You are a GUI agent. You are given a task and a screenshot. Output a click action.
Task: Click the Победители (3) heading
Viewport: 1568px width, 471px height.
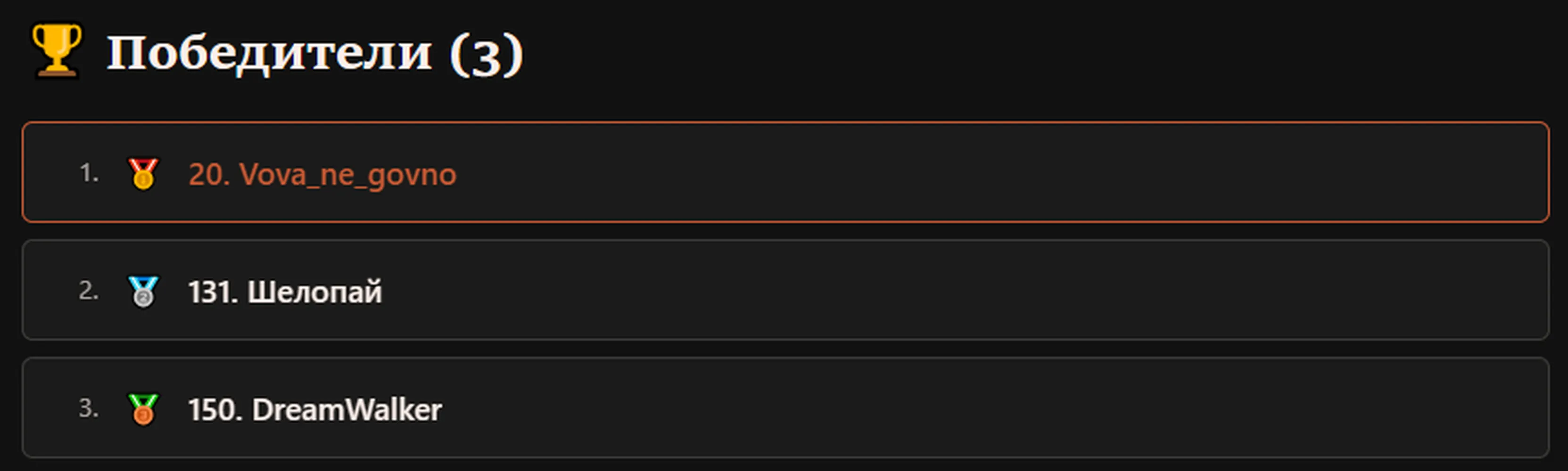pos(315,54)
